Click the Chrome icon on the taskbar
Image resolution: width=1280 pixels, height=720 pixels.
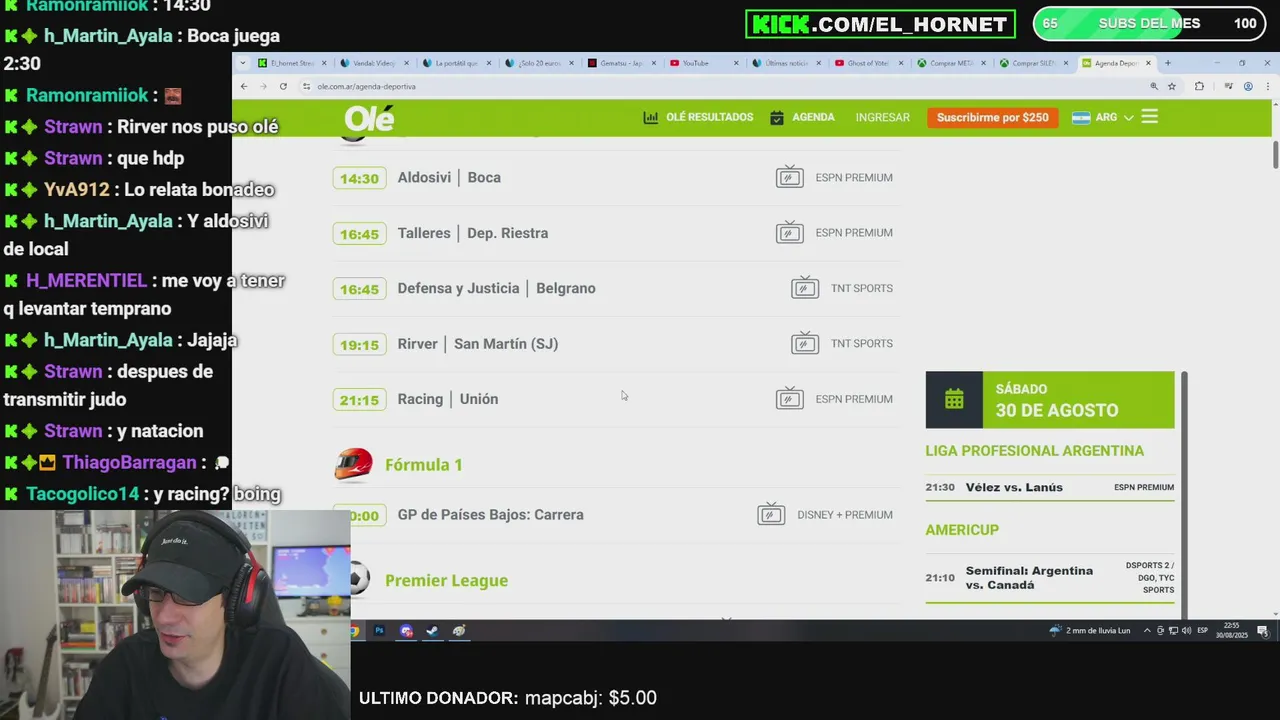355,631
